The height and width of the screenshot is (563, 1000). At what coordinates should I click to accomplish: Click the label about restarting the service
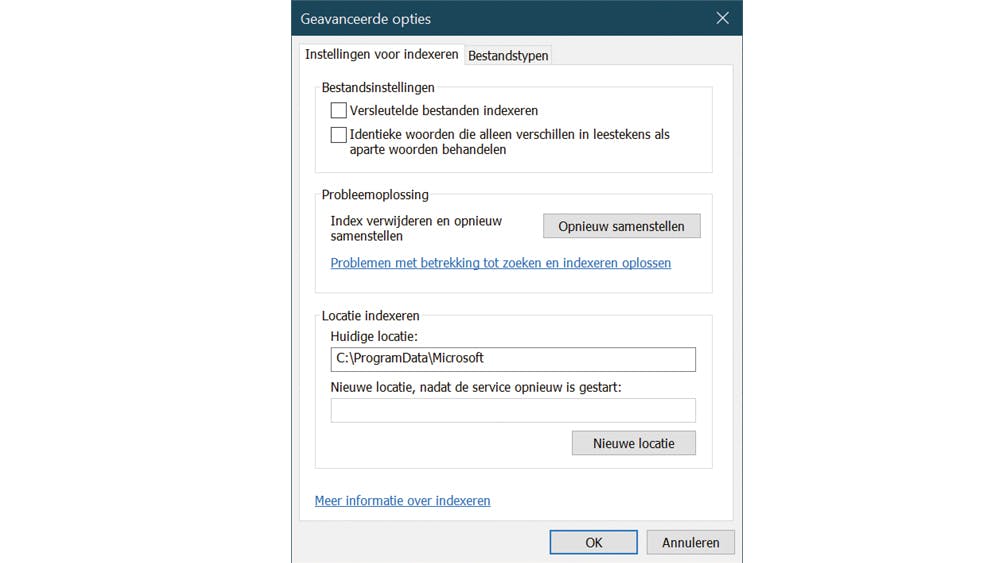click(x=476, y=387)
